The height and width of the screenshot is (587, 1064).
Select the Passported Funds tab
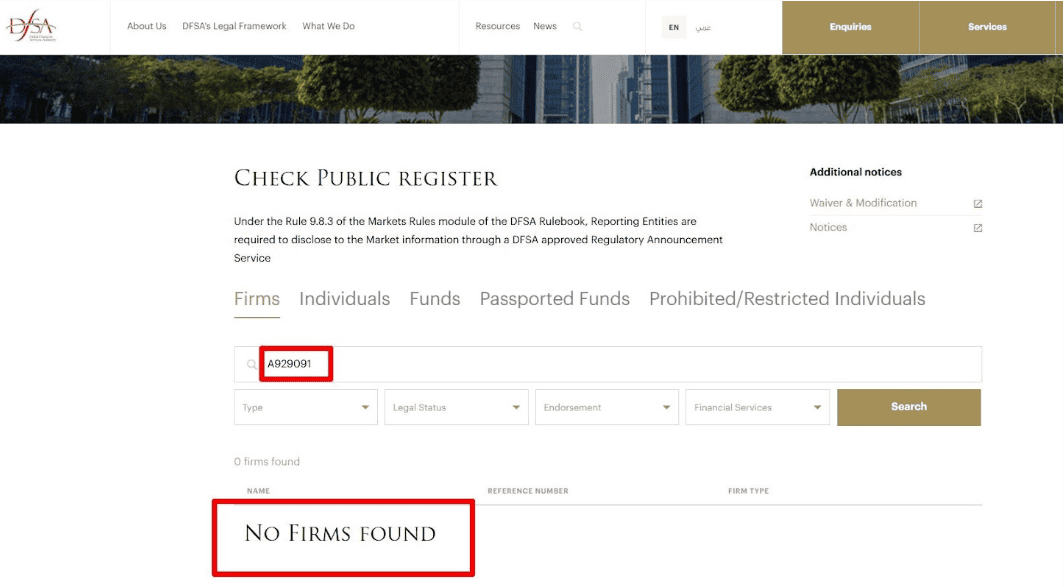coord(554,299)
